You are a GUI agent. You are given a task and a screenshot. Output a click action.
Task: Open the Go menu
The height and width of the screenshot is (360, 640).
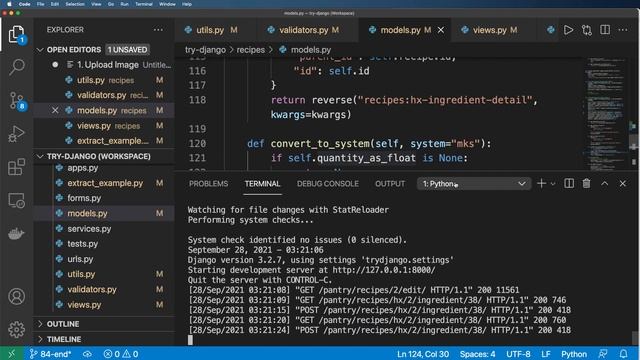coord(111,4)
